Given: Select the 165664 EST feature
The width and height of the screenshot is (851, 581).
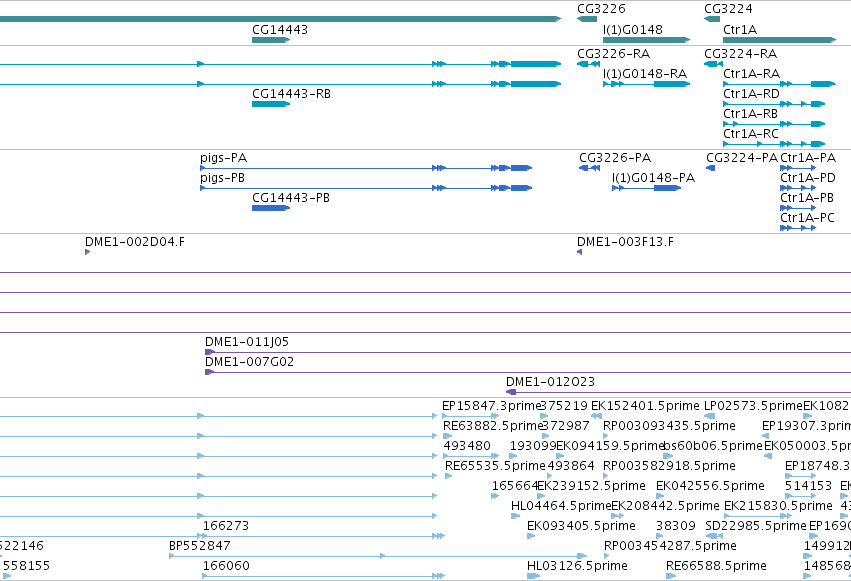Looking at the screenshot, I should click(x=495, y=496).
